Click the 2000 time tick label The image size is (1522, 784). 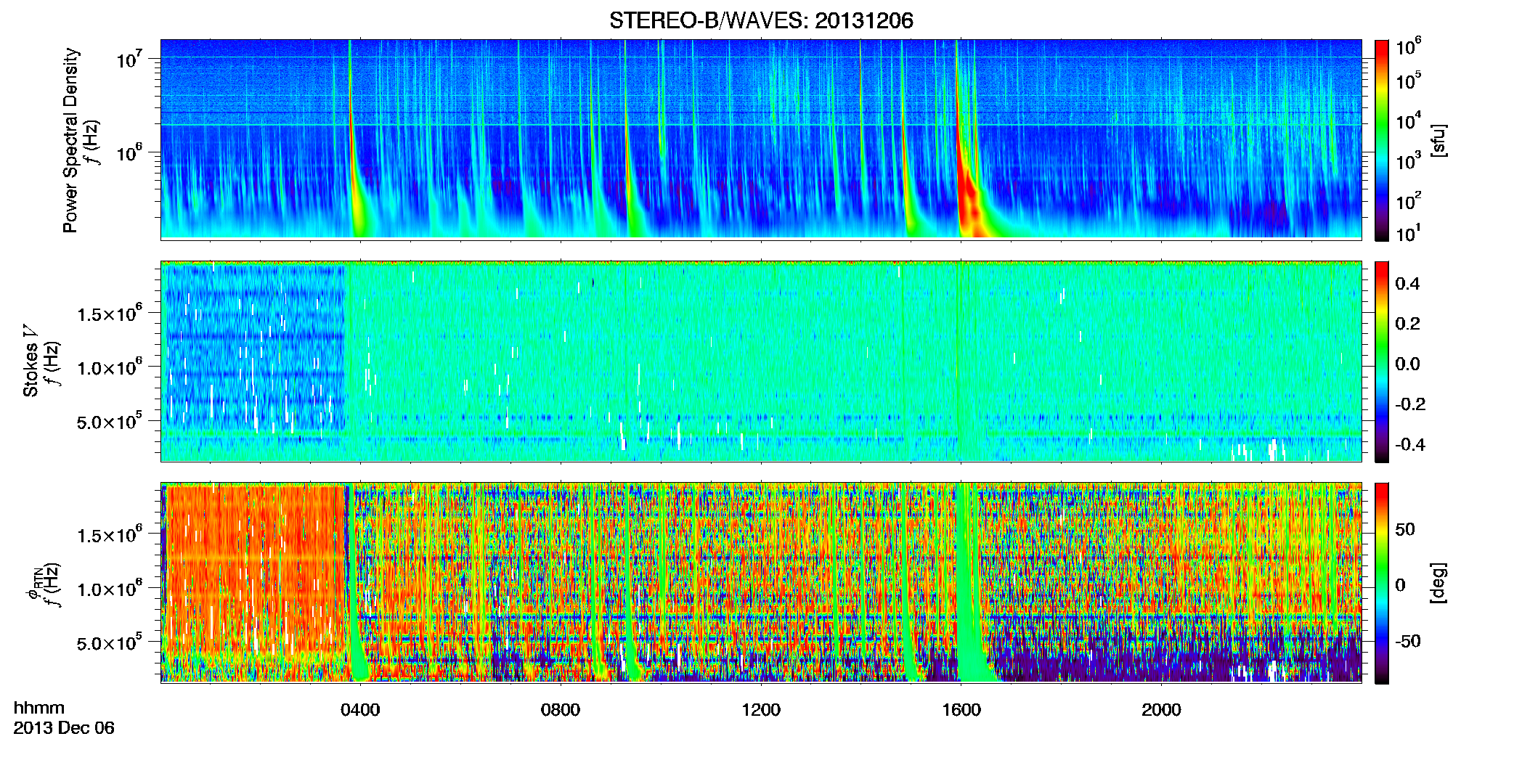[1161, 710]
